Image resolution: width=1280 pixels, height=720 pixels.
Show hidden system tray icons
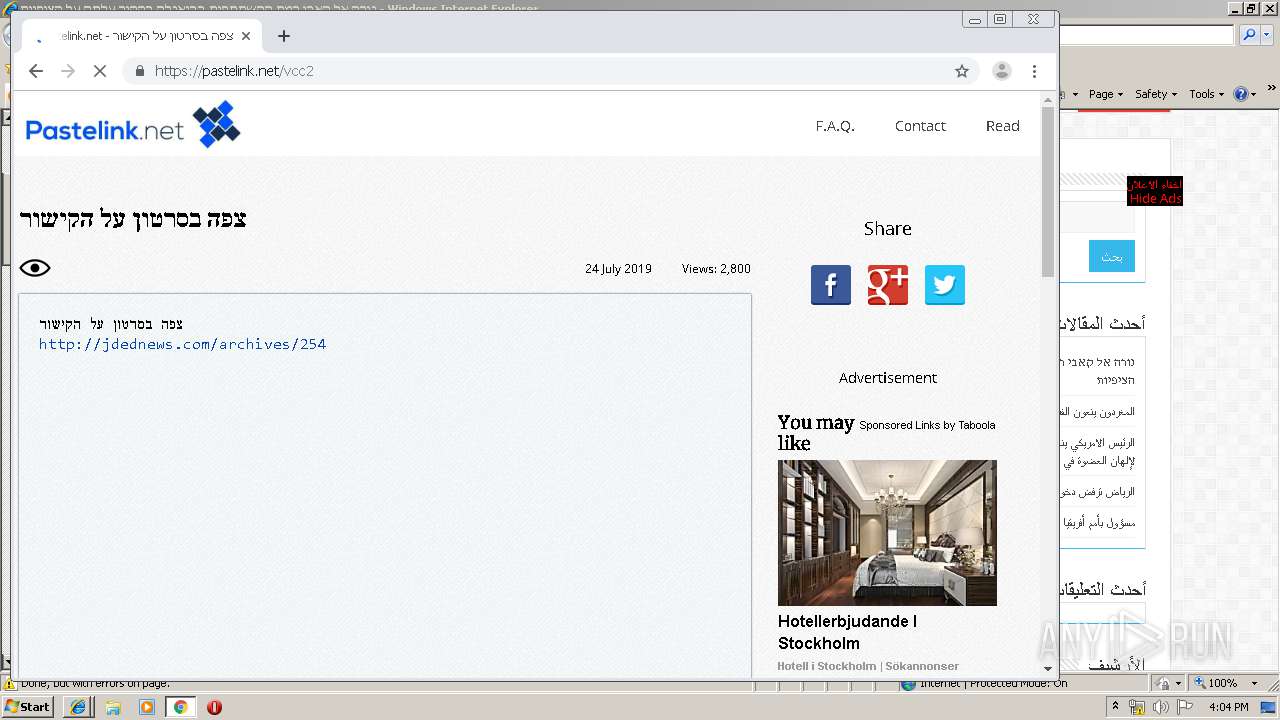click(1117, 707)
